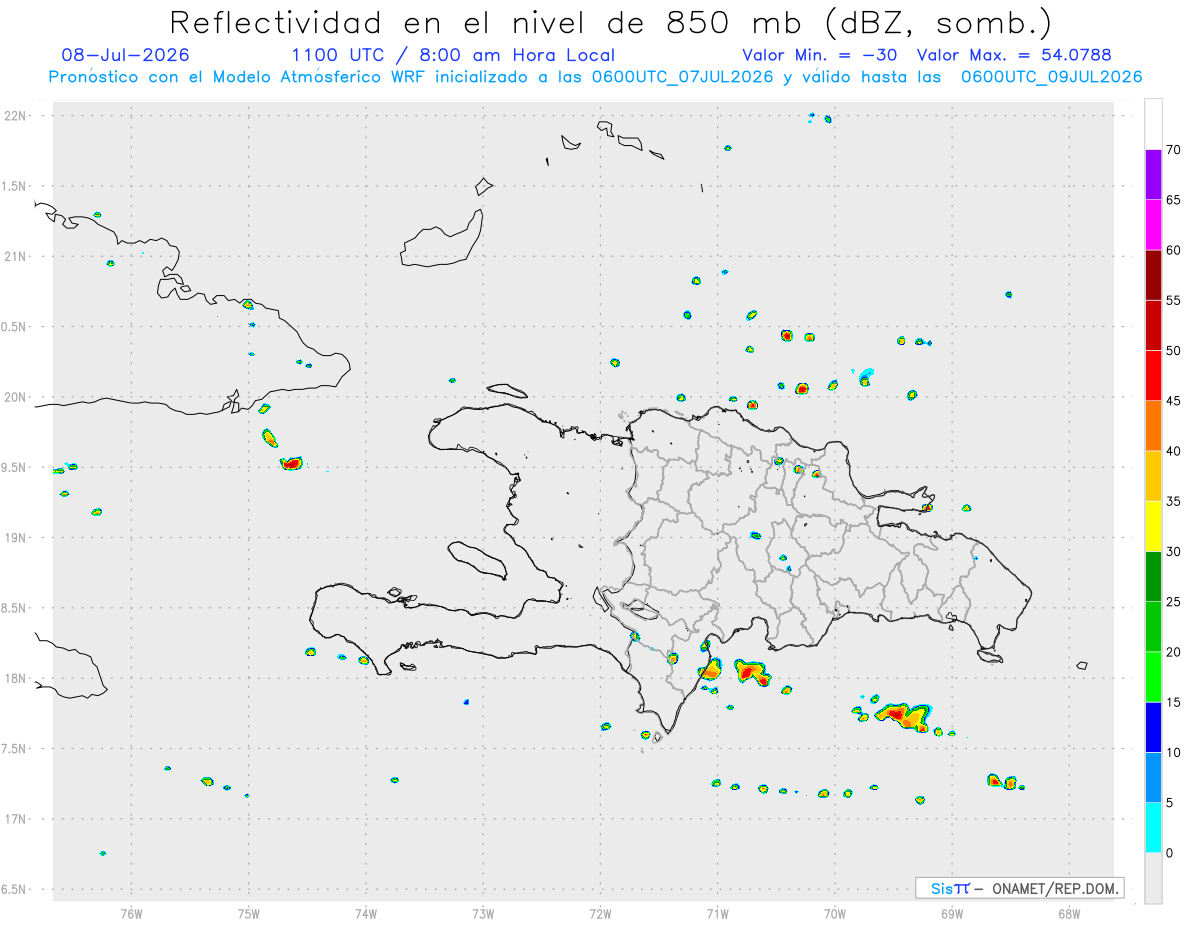Viewport: 1200px width, 927px height.
Task: Select the orange 40-45 dBZ color band
Action: [x=1153, y=426]
